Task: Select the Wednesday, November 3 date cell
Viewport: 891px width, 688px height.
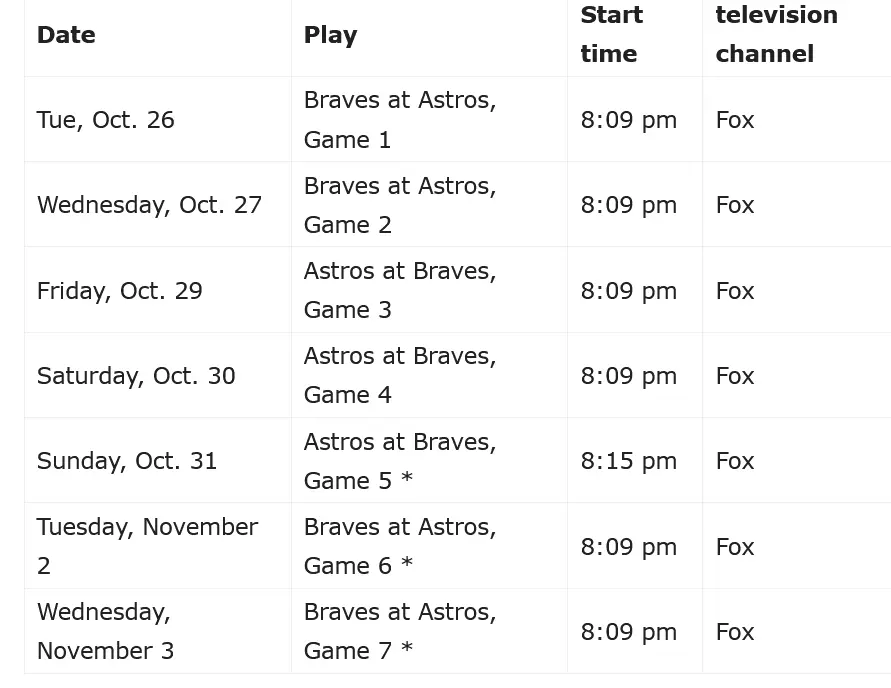Action: [x=105, y=631]
